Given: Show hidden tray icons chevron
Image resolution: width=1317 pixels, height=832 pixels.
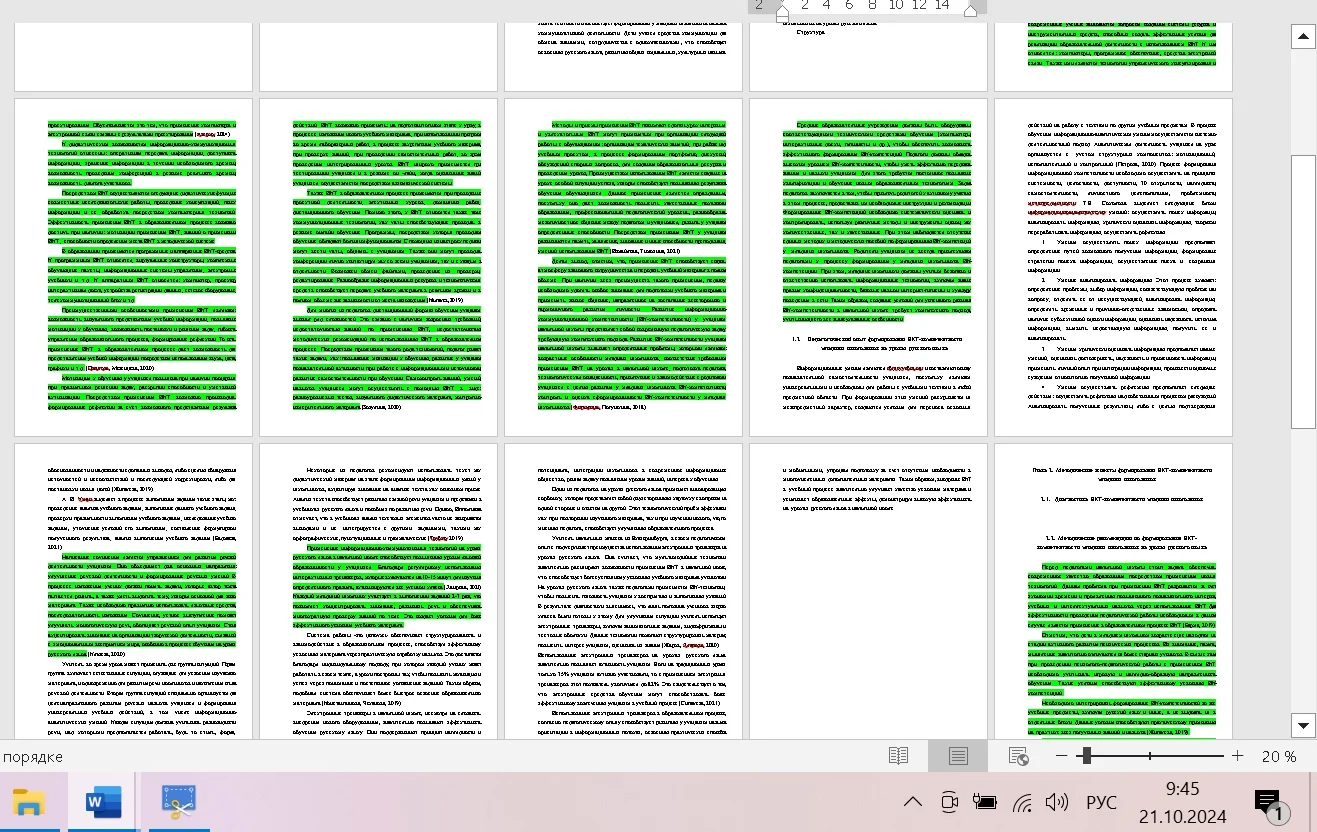Looking at the screenshot, I should point(913,802).
